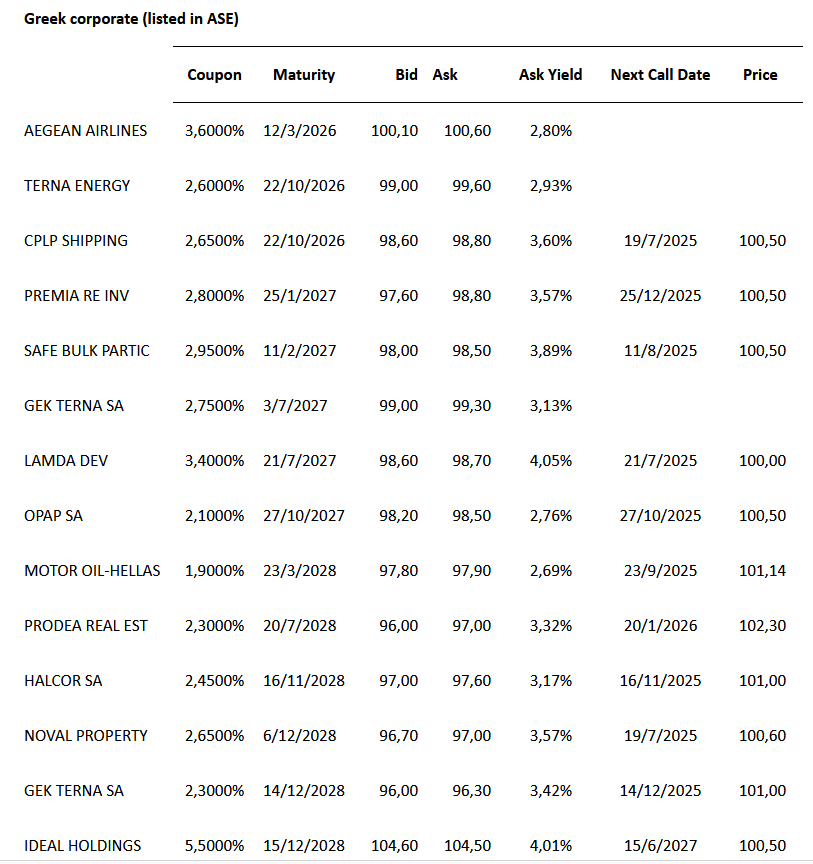813x864 pixels.
Task: Select the IDEAL HOLDINGS row label
Action: coord(83,846)
